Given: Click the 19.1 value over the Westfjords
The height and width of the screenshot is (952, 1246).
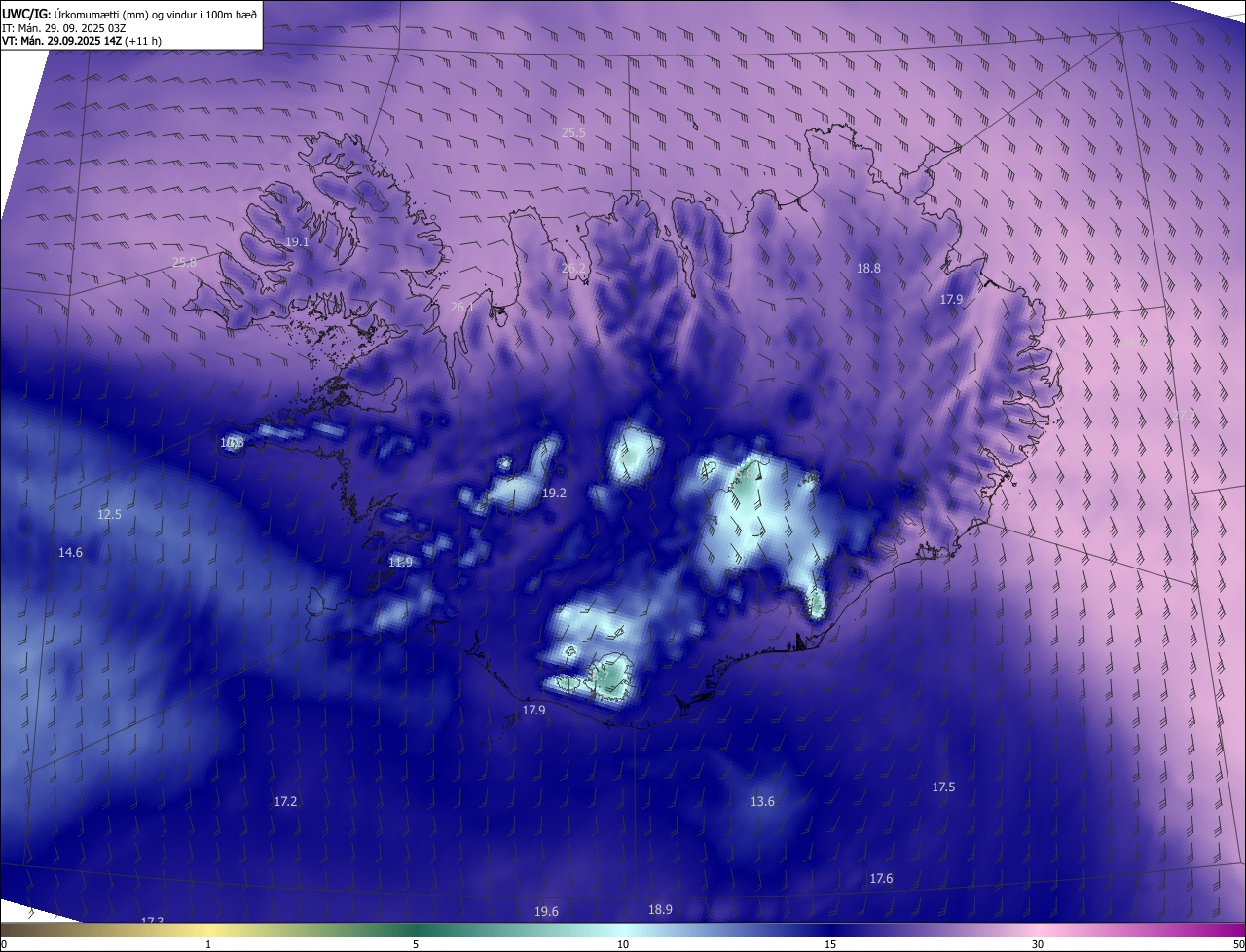Looking at the screenshot, I should click(x=297, y=241).
